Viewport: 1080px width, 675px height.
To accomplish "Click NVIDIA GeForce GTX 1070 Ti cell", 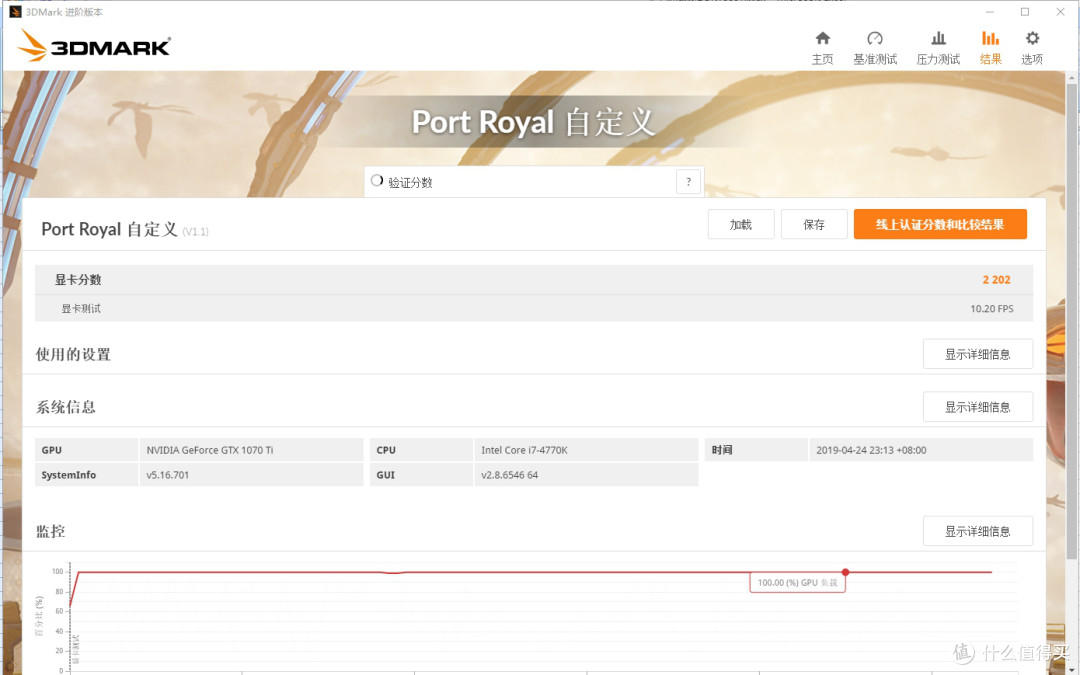I will coord(251,450).
